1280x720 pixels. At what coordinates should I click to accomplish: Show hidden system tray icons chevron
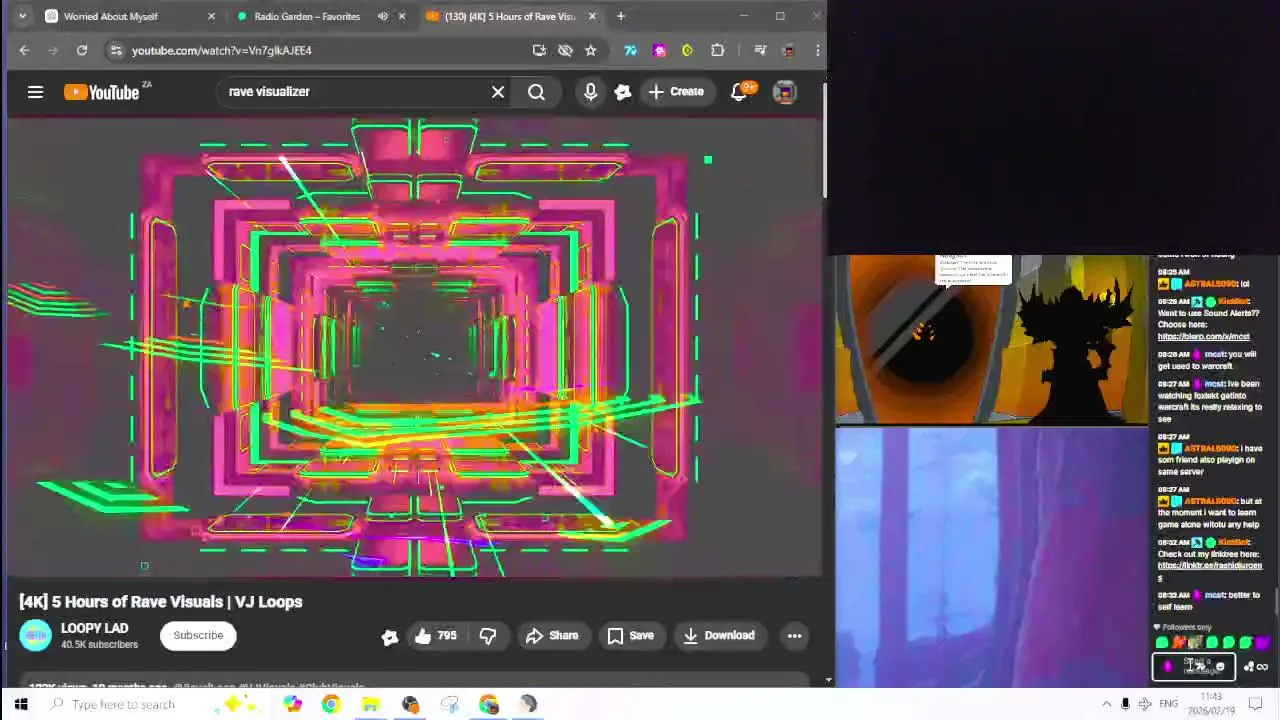pos(1106,705)
